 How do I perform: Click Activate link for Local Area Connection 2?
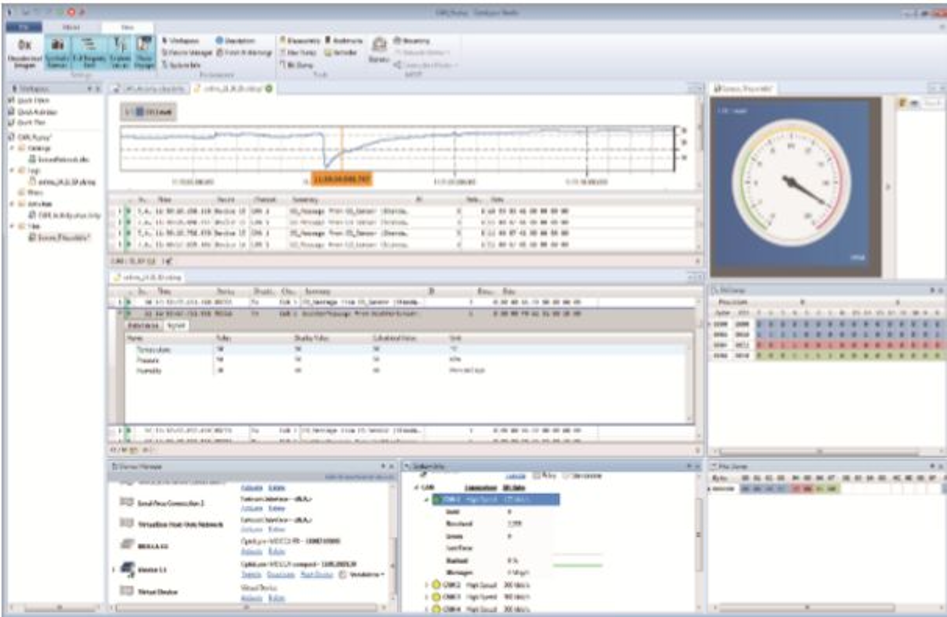coord(252,509)
